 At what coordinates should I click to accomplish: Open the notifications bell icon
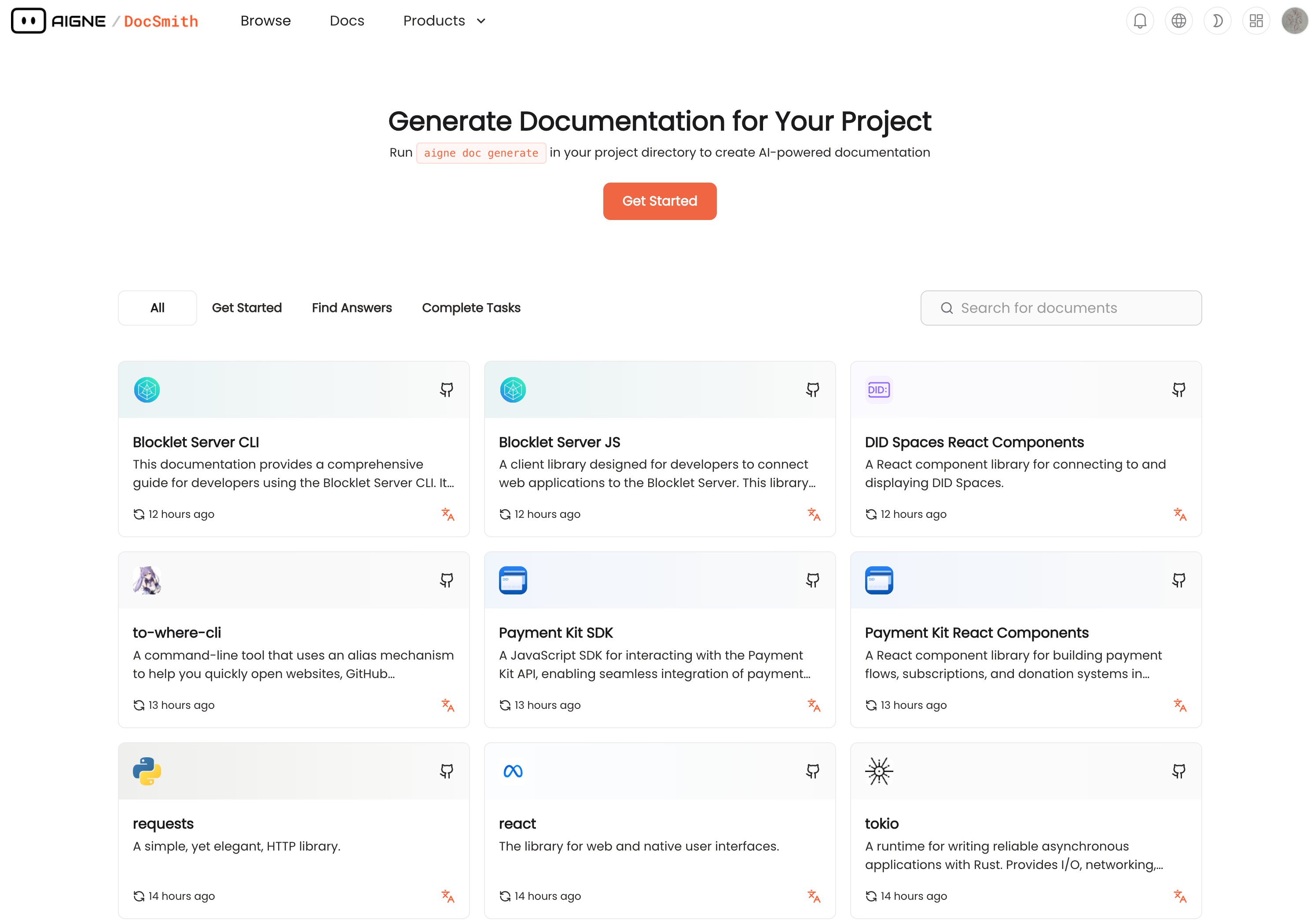click(1139, 21)
